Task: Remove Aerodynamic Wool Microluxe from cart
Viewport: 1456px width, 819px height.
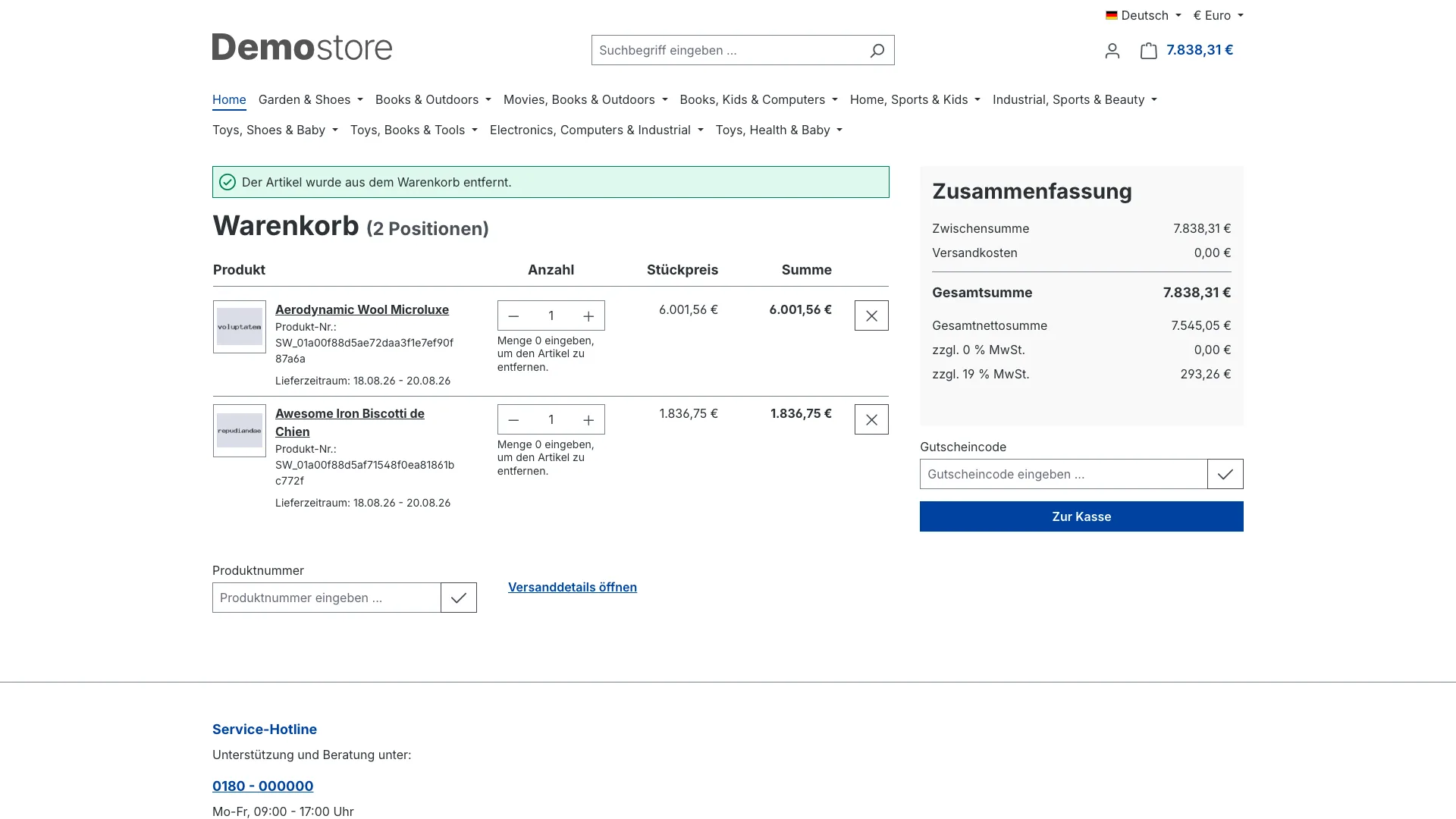Action: tap(871, 315)
